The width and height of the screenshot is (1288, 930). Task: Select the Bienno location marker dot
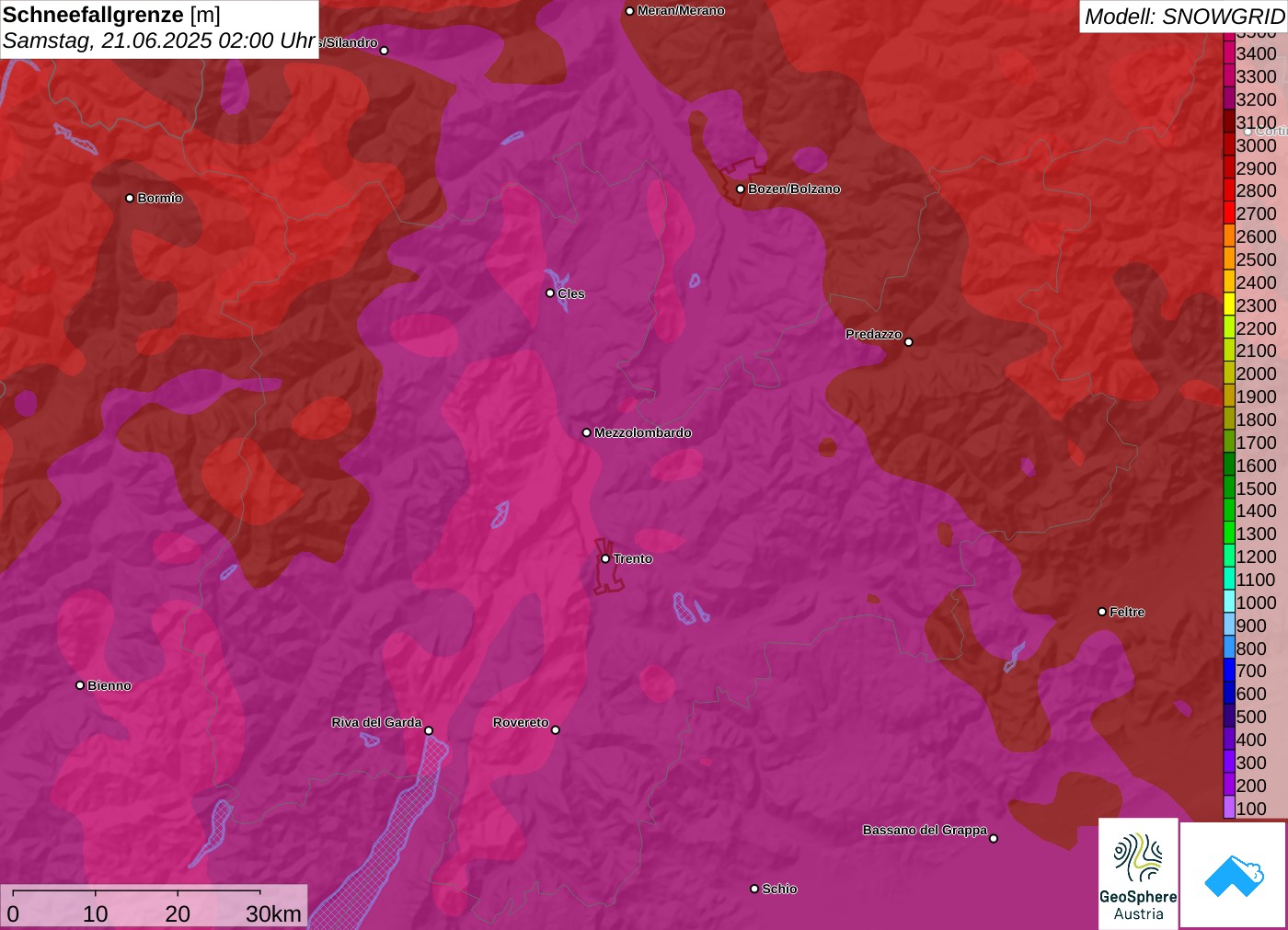click(x=80, y=685)
